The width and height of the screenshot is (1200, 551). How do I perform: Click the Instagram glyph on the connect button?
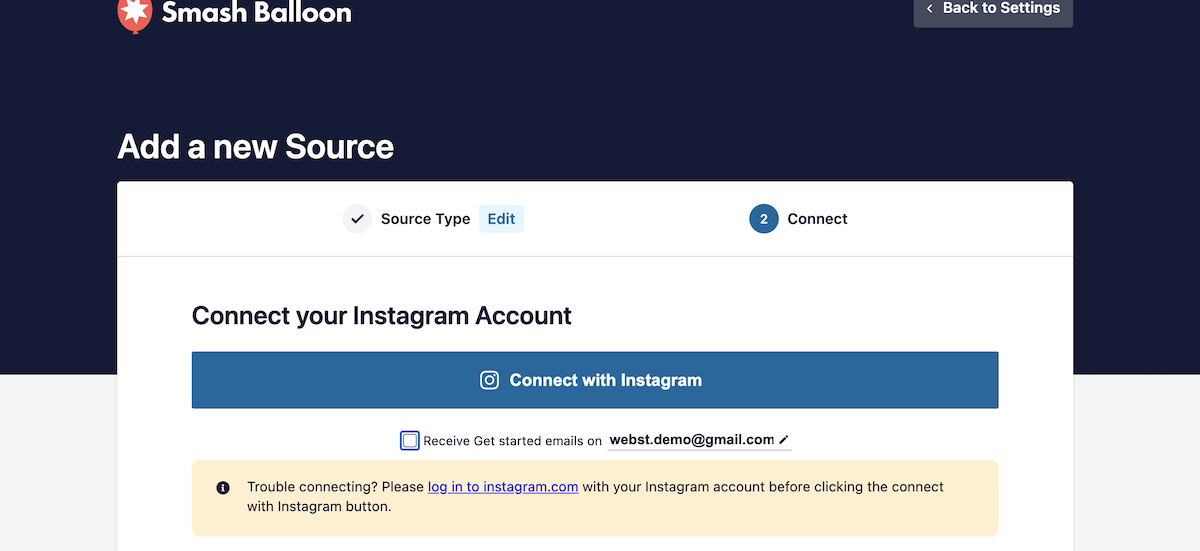coord(489,380)
